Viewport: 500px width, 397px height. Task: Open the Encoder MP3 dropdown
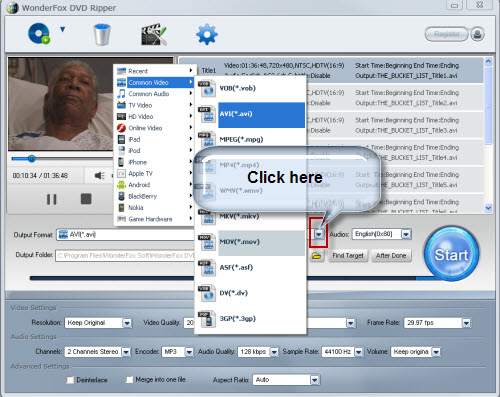point(189,352)
